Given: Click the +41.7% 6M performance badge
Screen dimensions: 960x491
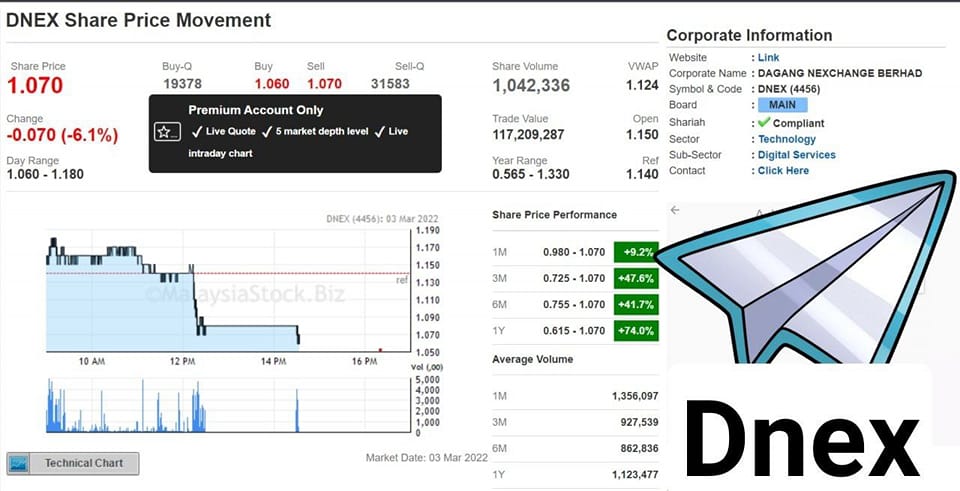Looking at the screenshot, I should click(636, 304).
